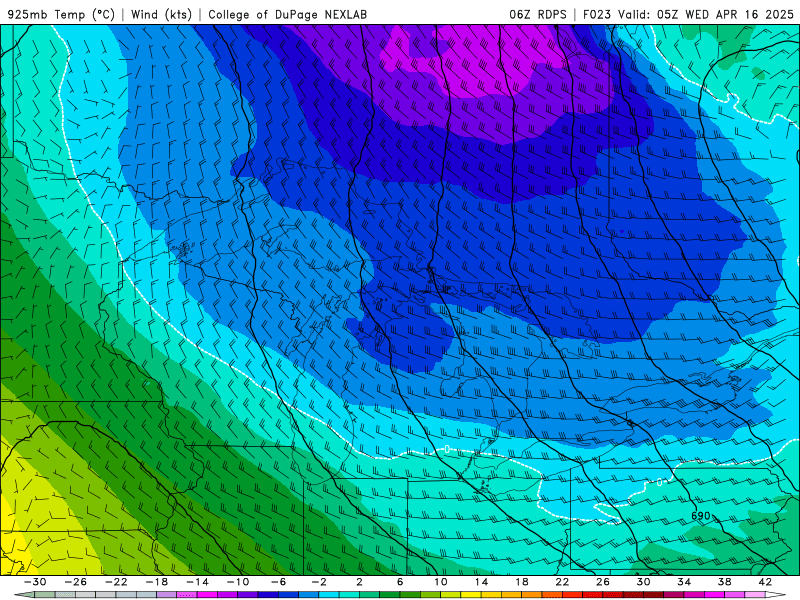Click the "26" colorbar tick label
800x600 pixels.
click(603, 582)
